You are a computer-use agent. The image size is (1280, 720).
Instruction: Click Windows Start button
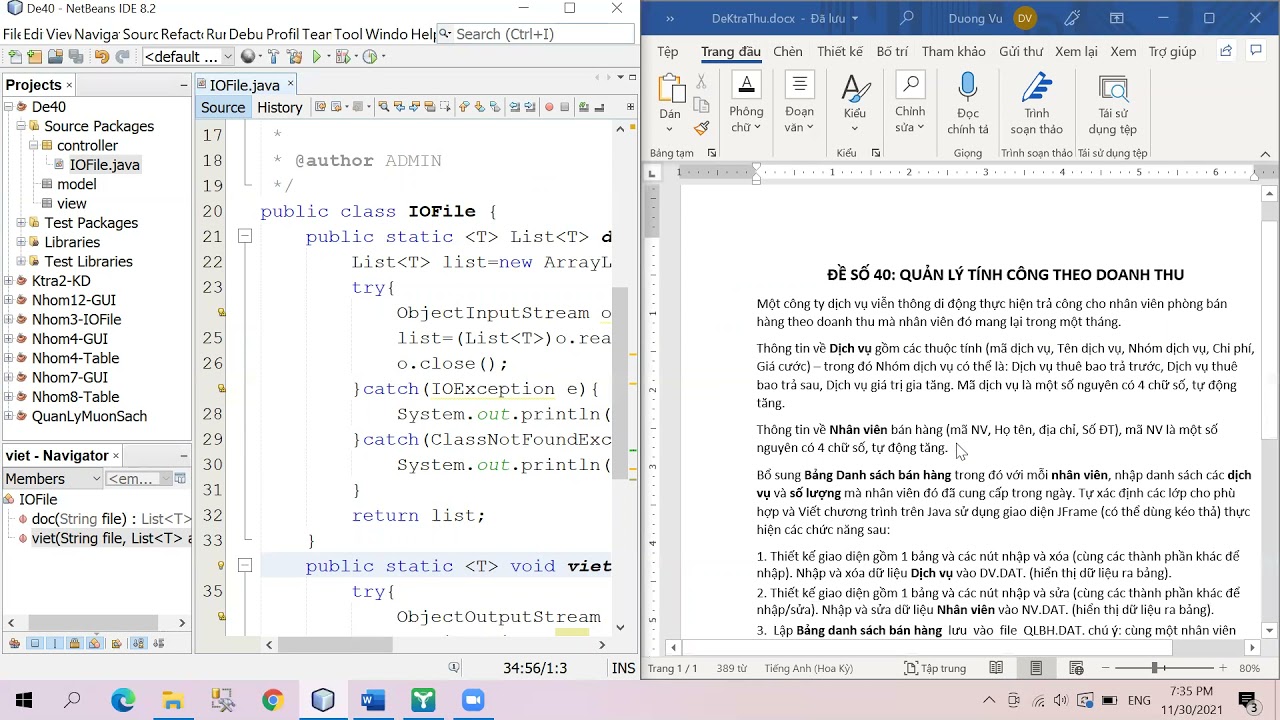(x=23, y=700)
